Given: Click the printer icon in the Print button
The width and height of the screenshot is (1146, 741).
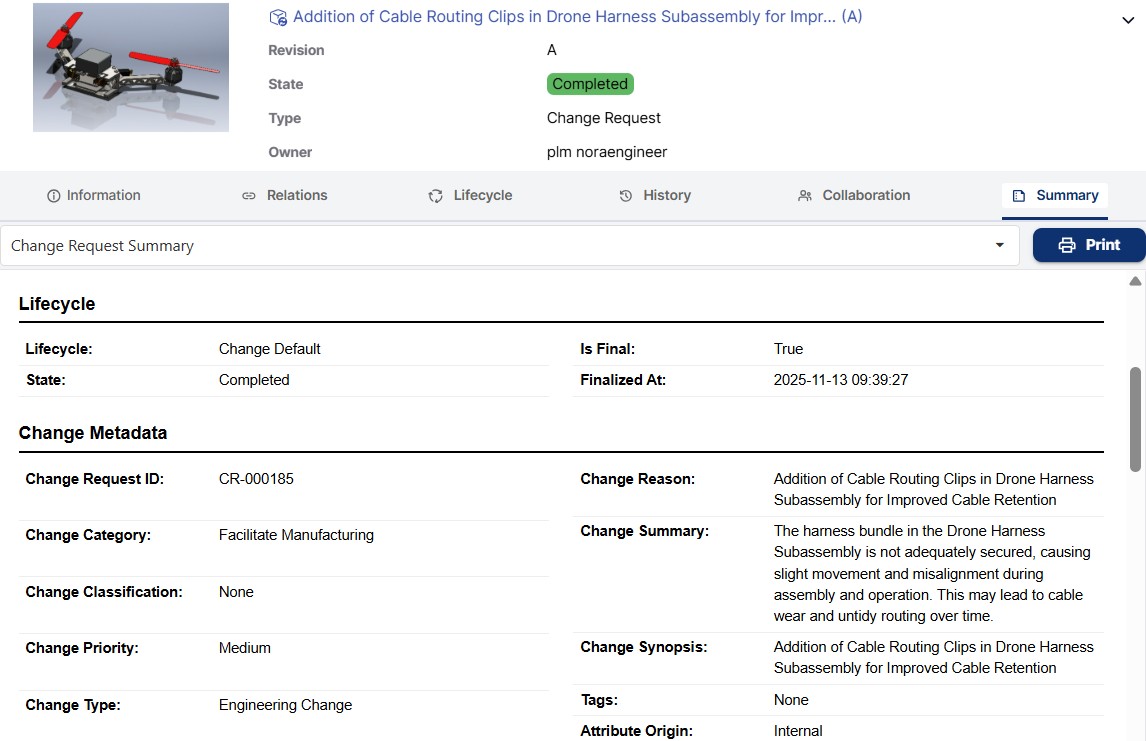Looking at the screenshot, I should click(x=1067, y=245).
